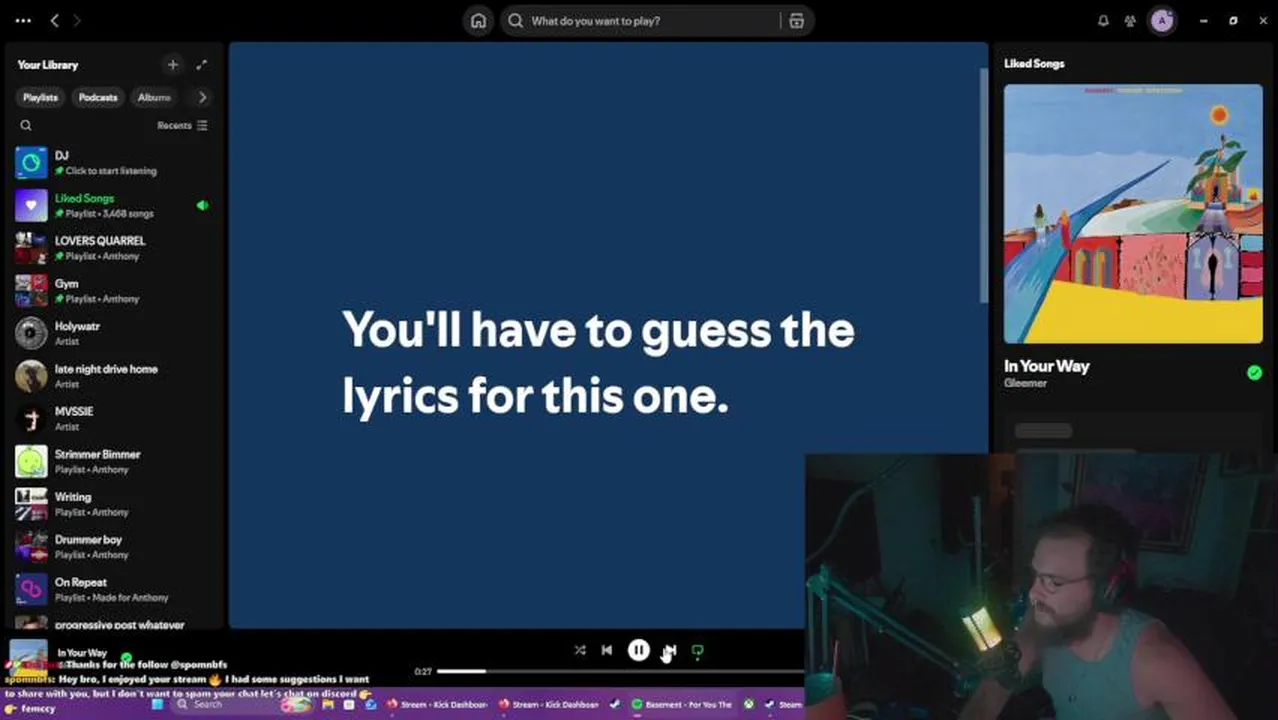The width and height of the screenshot is (1278, 720).
Task: Open the three-dot app menu
Action: 23,20
